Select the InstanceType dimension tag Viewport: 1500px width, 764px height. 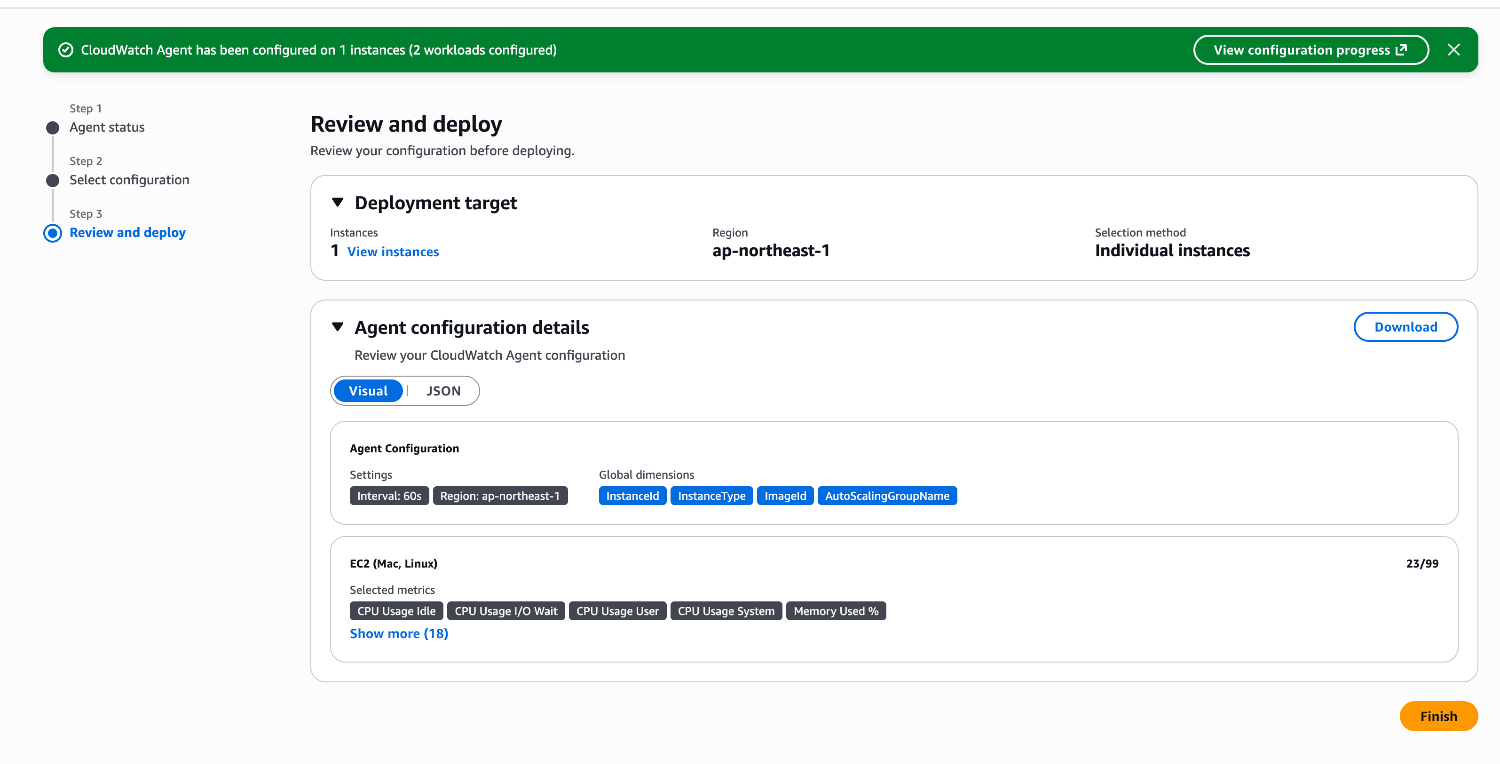click(x=712, y=496)
